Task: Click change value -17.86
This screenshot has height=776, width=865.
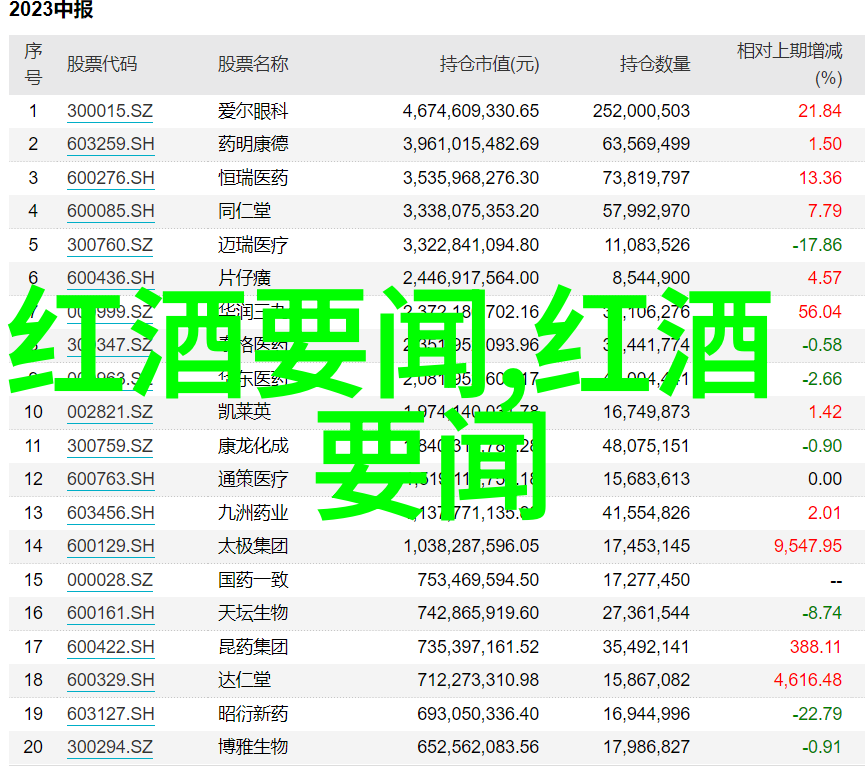Action: coord(817,245)
